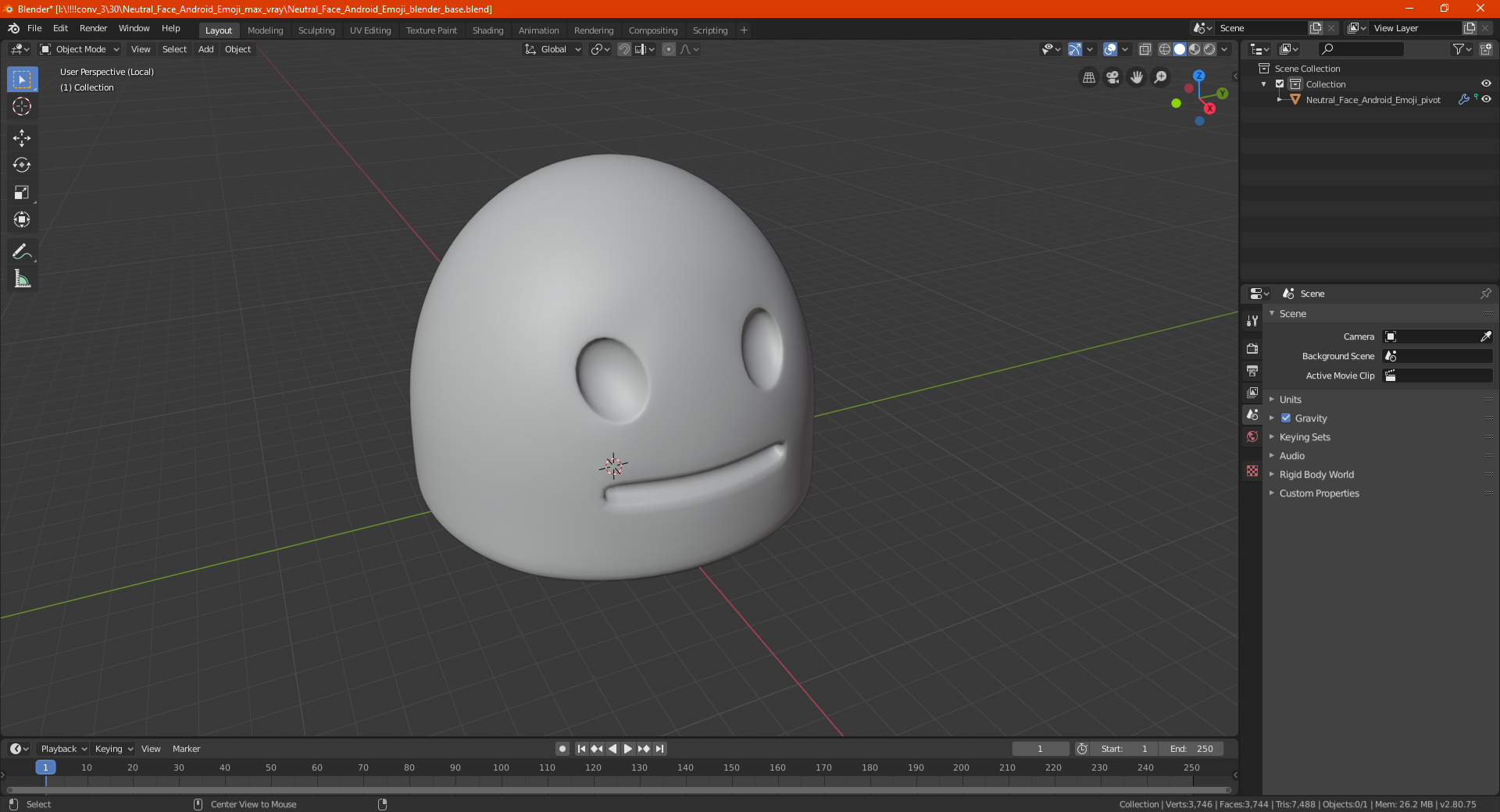Open the World properties tab
The height and width of the screenshot is (812, 1500).
pyautogui.click(x=1252, y=436)
